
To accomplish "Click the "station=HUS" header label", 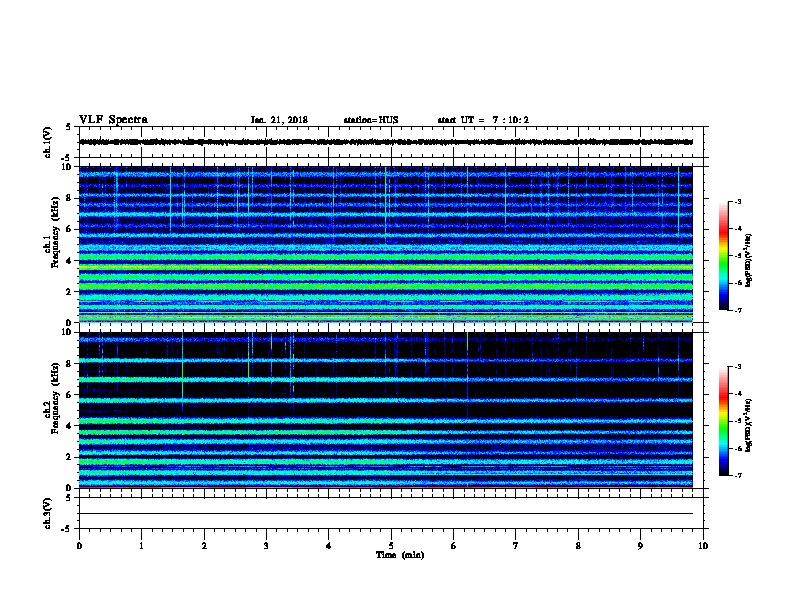I will (371, 120).
